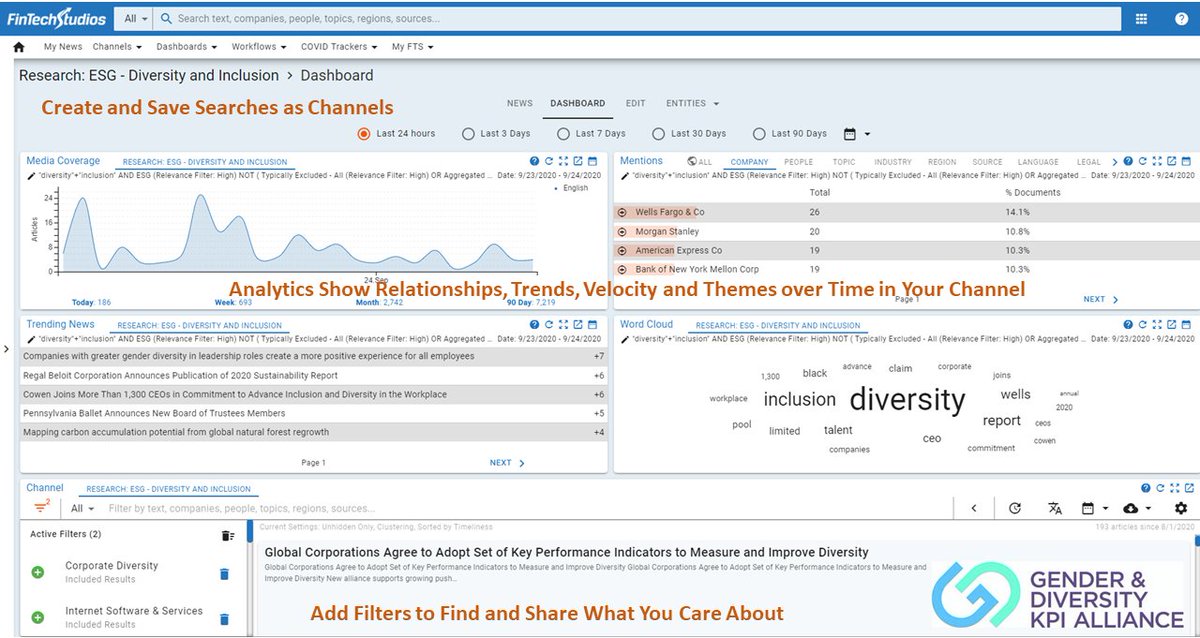
Task: Open Regal Beloit Sustainability Report headline
Action: [x=180, y=375]
